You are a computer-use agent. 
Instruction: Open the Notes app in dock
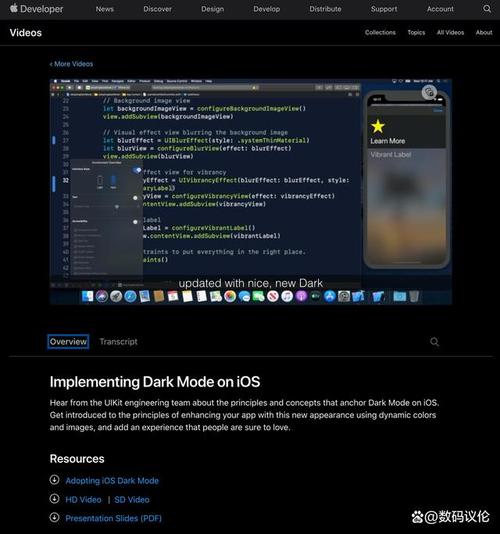187,296
